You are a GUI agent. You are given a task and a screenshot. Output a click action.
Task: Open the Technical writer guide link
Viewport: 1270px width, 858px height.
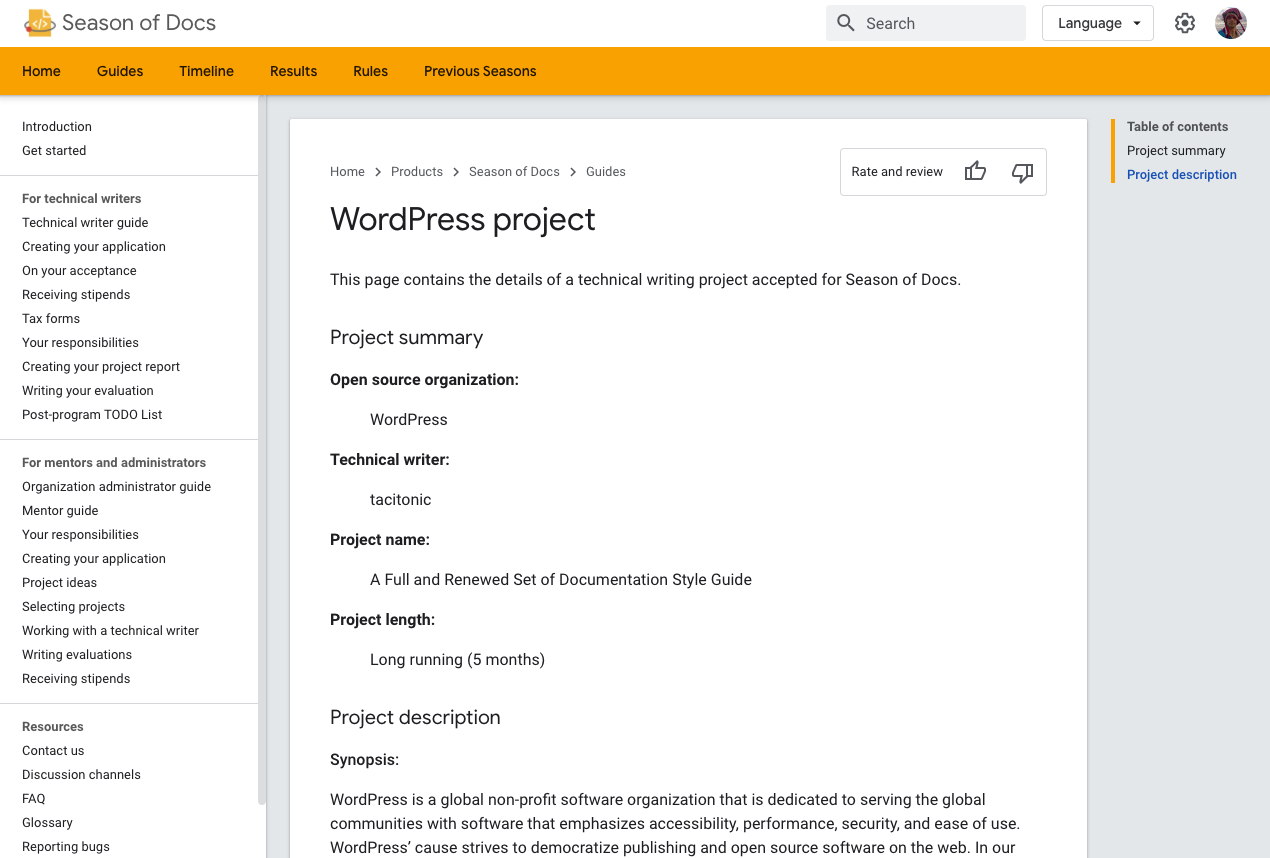point(85,222)
